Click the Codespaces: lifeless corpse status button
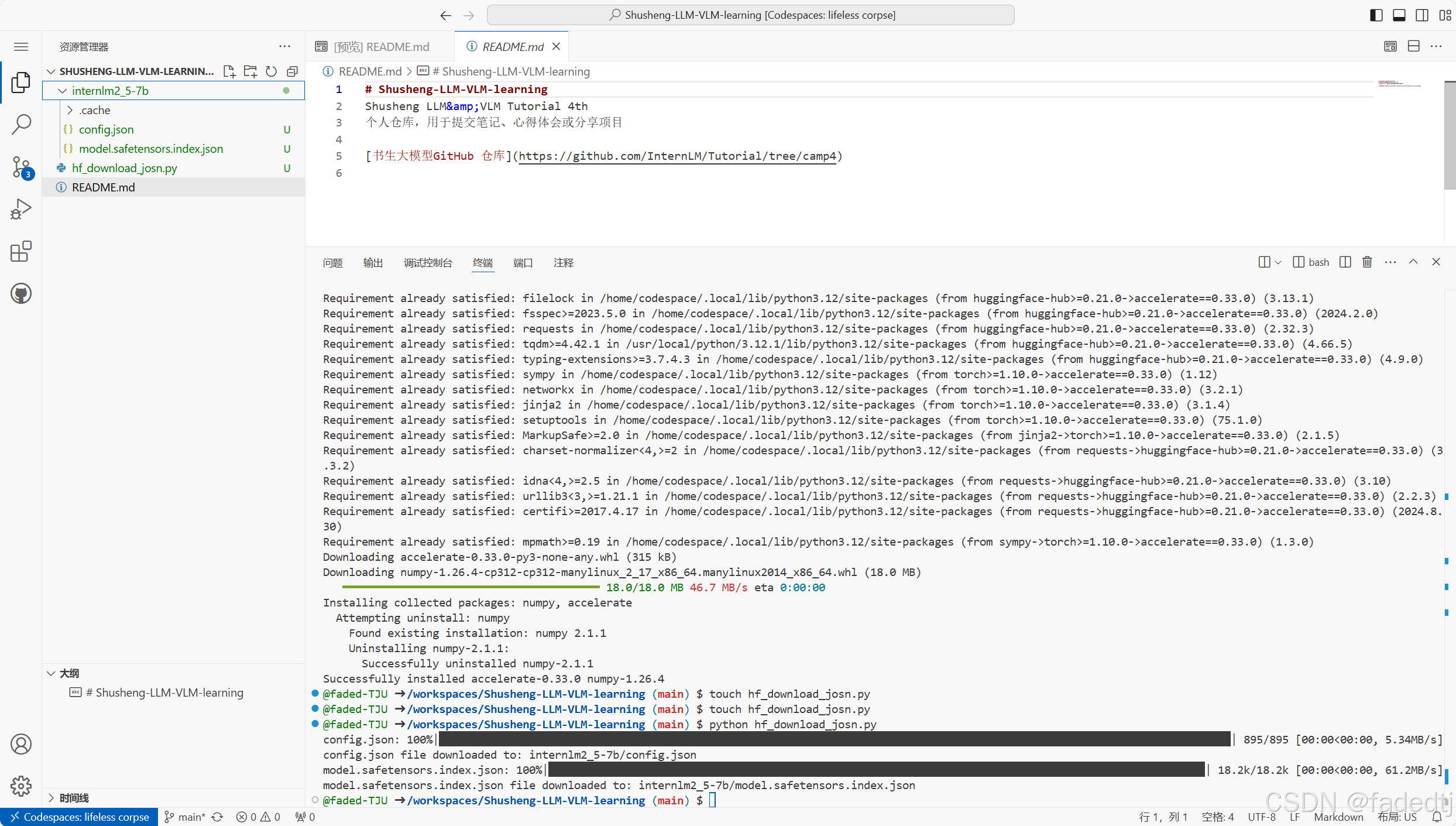 click(x=80, y=817)
